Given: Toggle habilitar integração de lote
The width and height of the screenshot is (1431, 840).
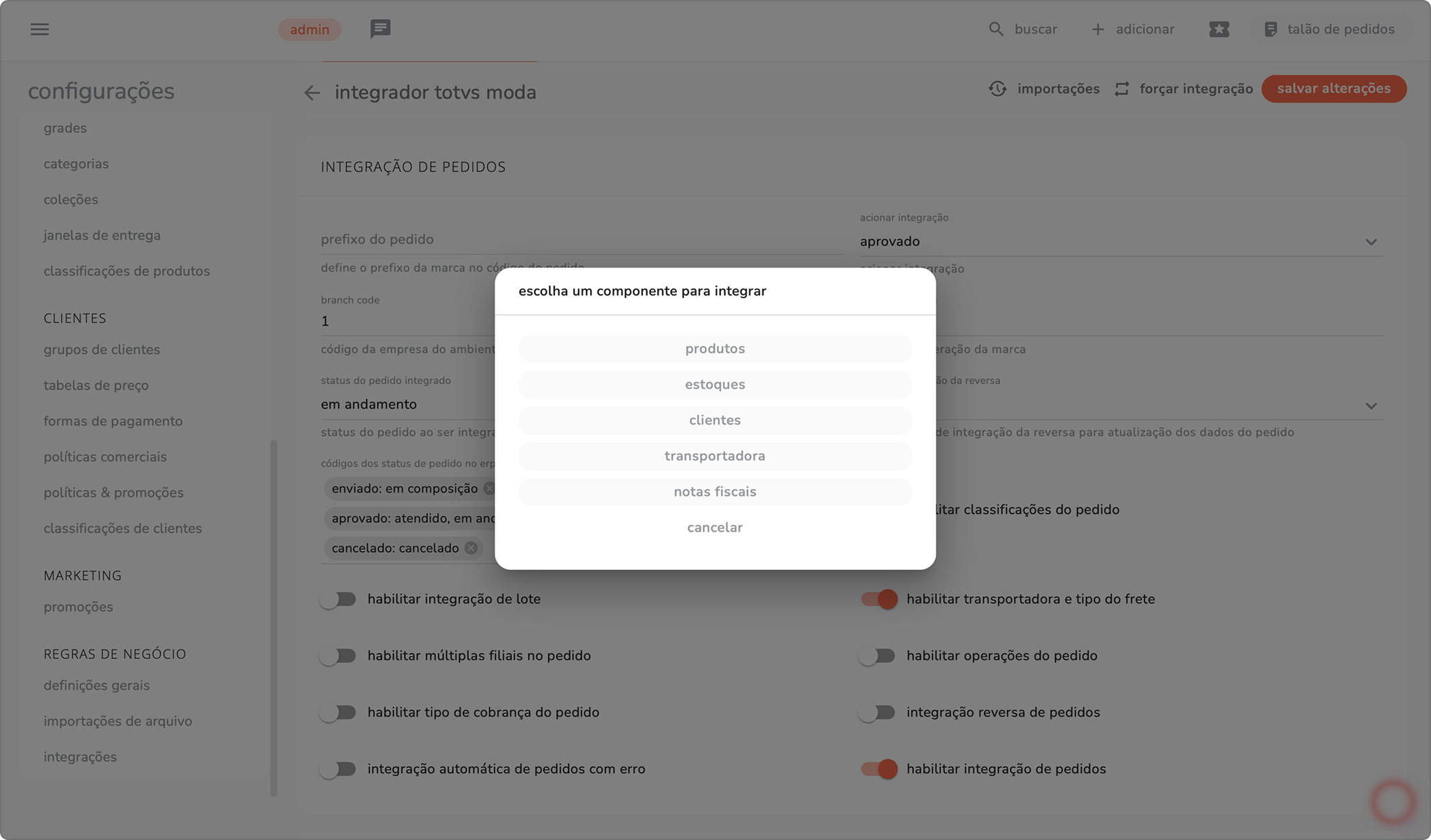Looking at the screenshot, I should 338,599.
